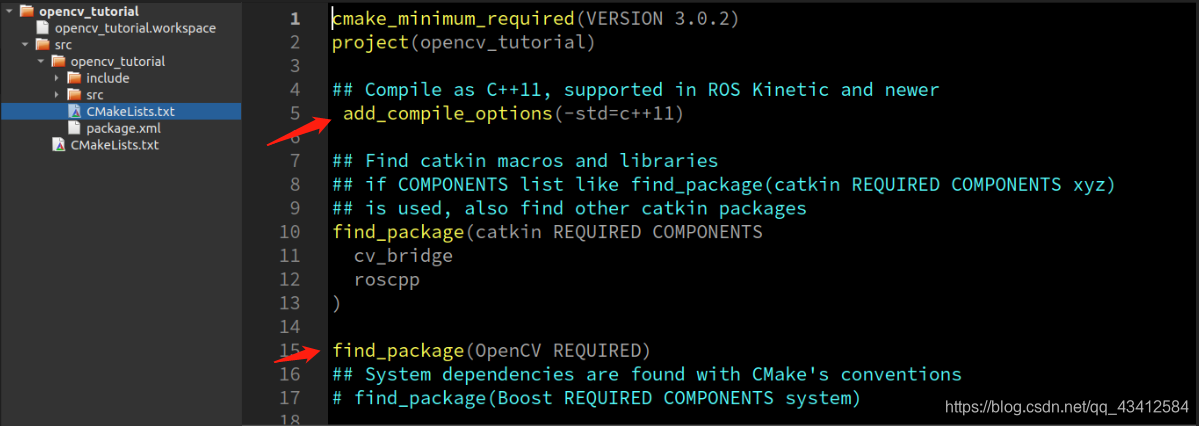Expand the inner src folder arrow
This screenshot has width=1199, height=426.
tap(57, 95)
